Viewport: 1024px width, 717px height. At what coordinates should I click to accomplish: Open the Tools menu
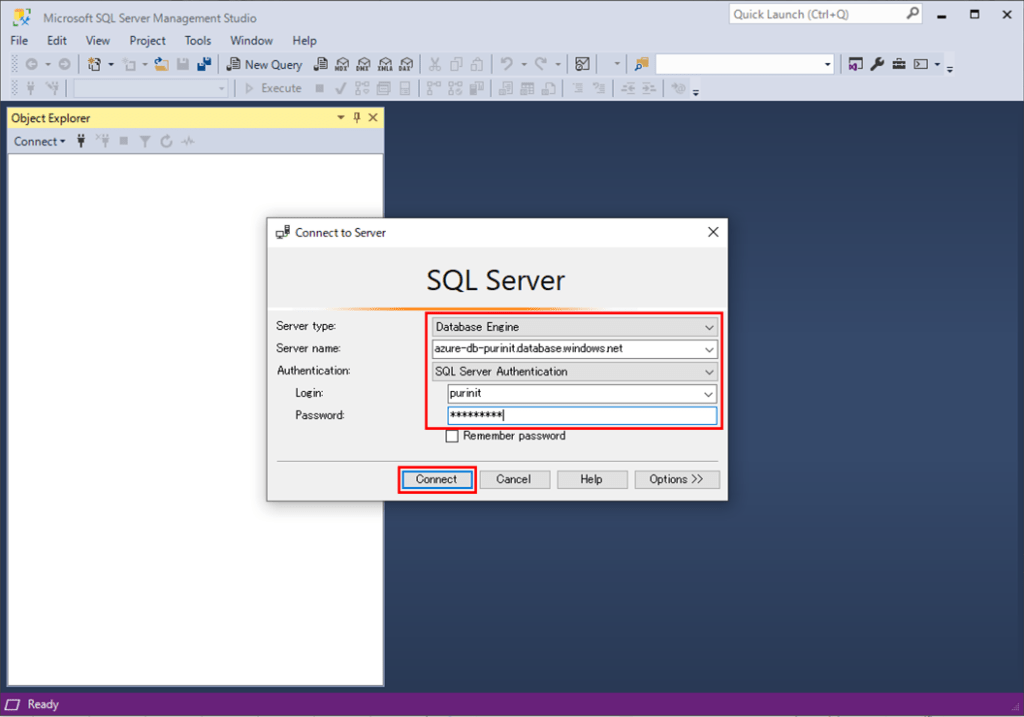(197, 40)
